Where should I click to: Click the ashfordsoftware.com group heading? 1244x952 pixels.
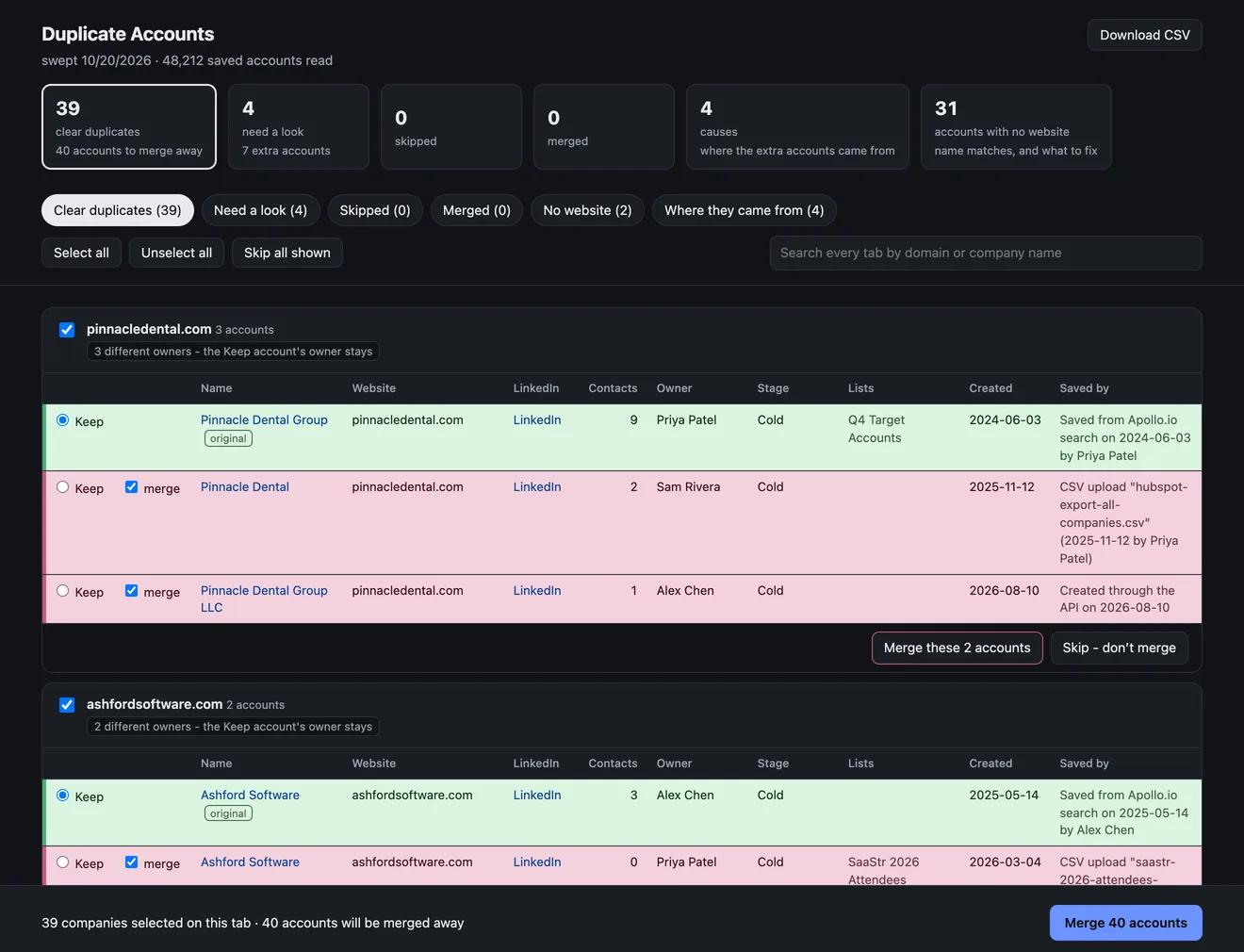155,704
